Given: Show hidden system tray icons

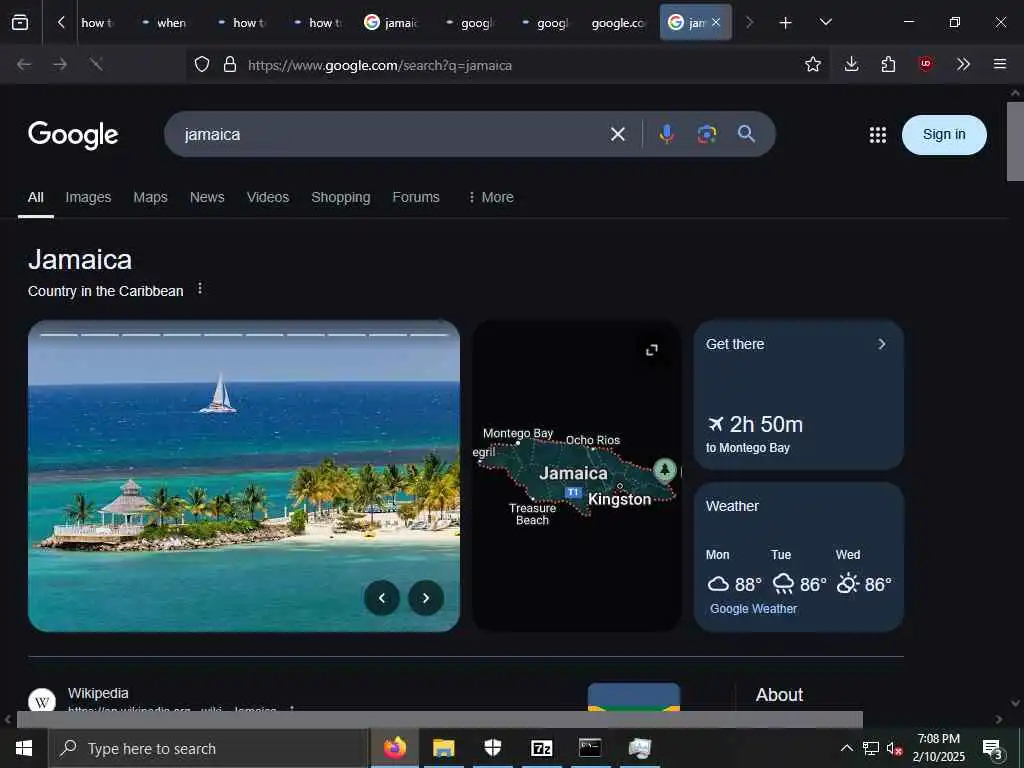Looking at the screenshot, I should tap(846, 748).
